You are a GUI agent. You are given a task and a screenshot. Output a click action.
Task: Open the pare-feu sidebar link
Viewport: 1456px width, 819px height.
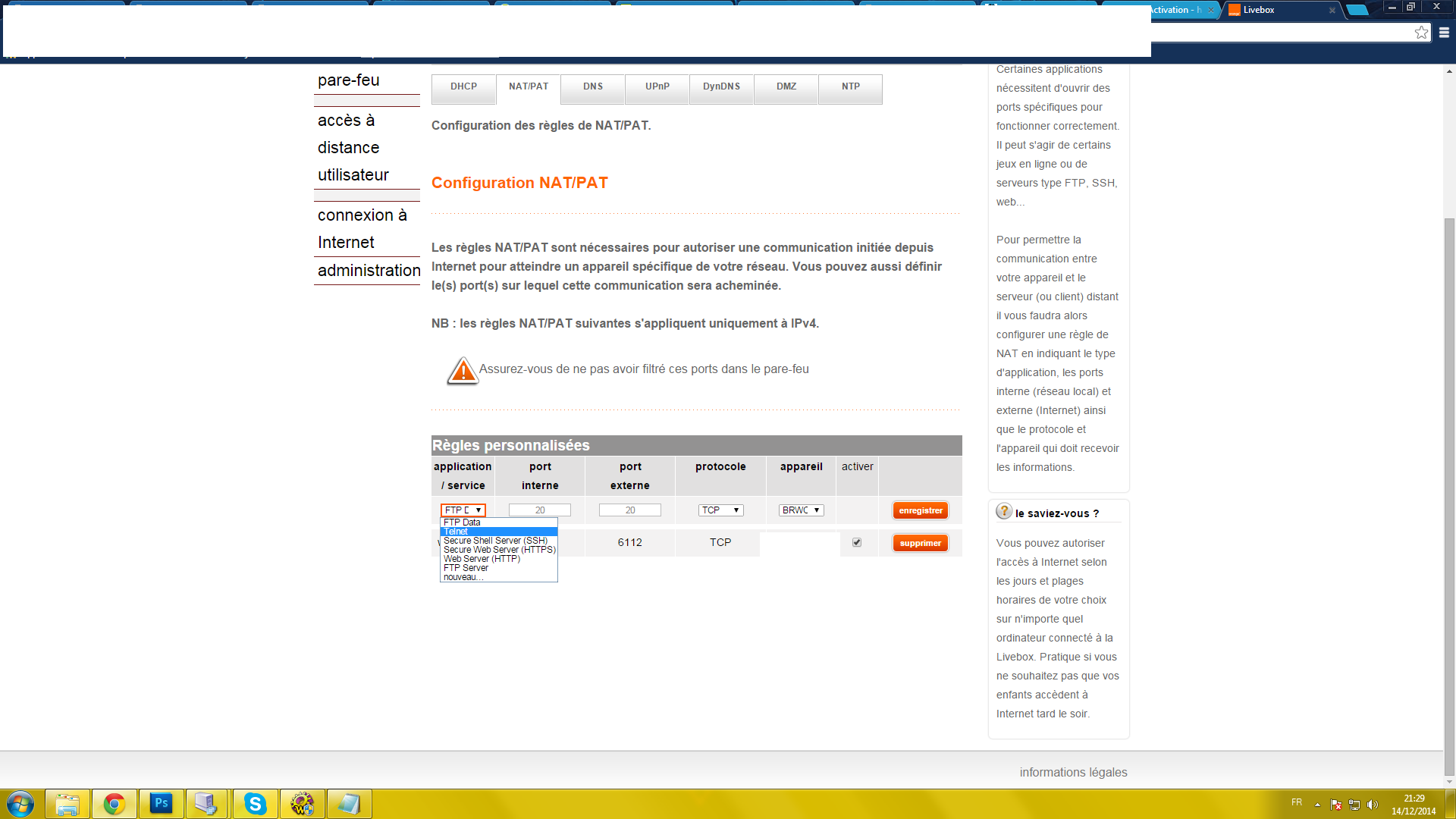(x=349, y=80)
